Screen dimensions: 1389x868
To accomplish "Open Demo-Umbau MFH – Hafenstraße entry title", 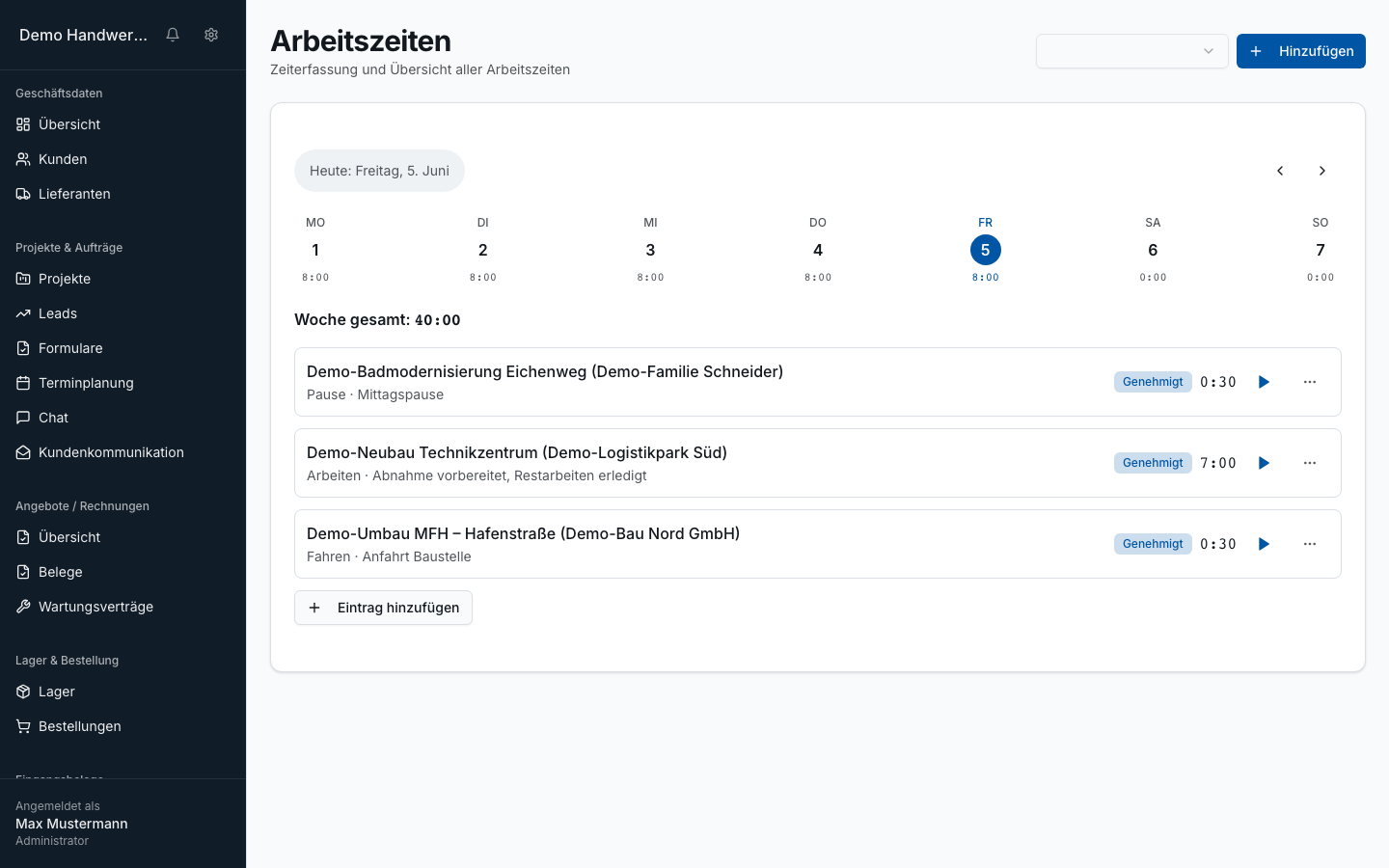I will [524, 533].
